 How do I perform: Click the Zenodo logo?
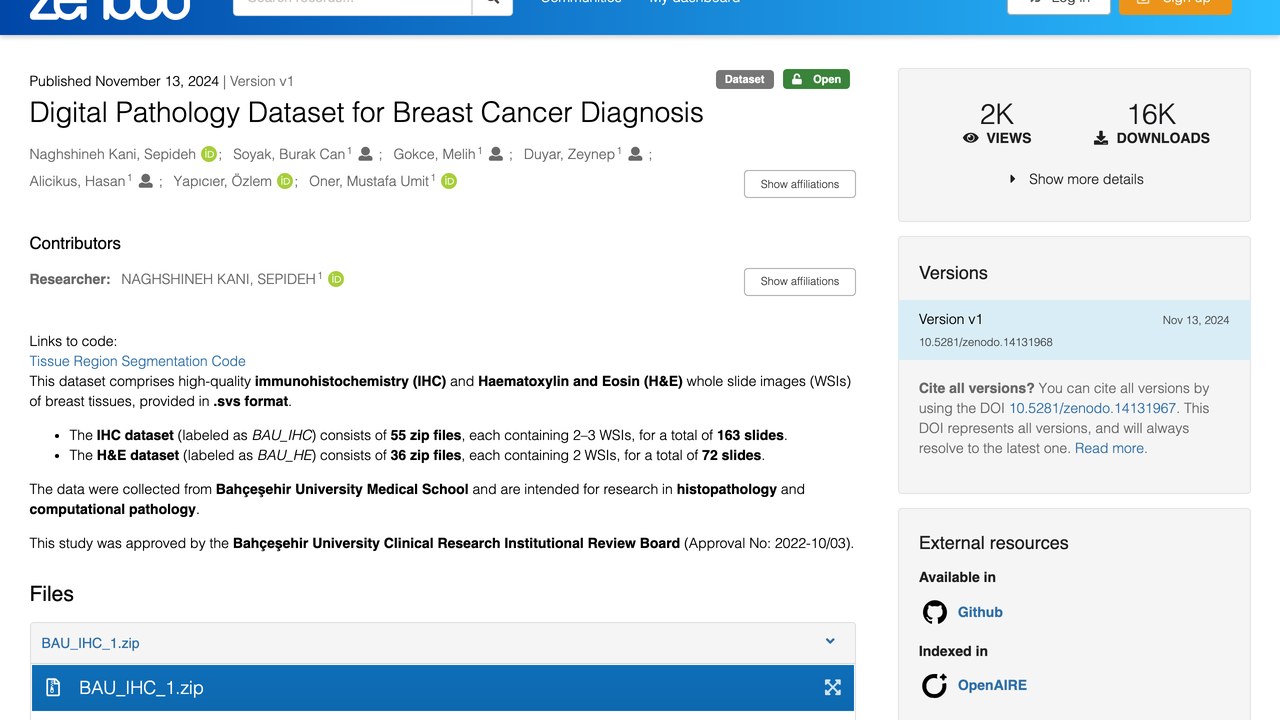[x=110, y=8]
